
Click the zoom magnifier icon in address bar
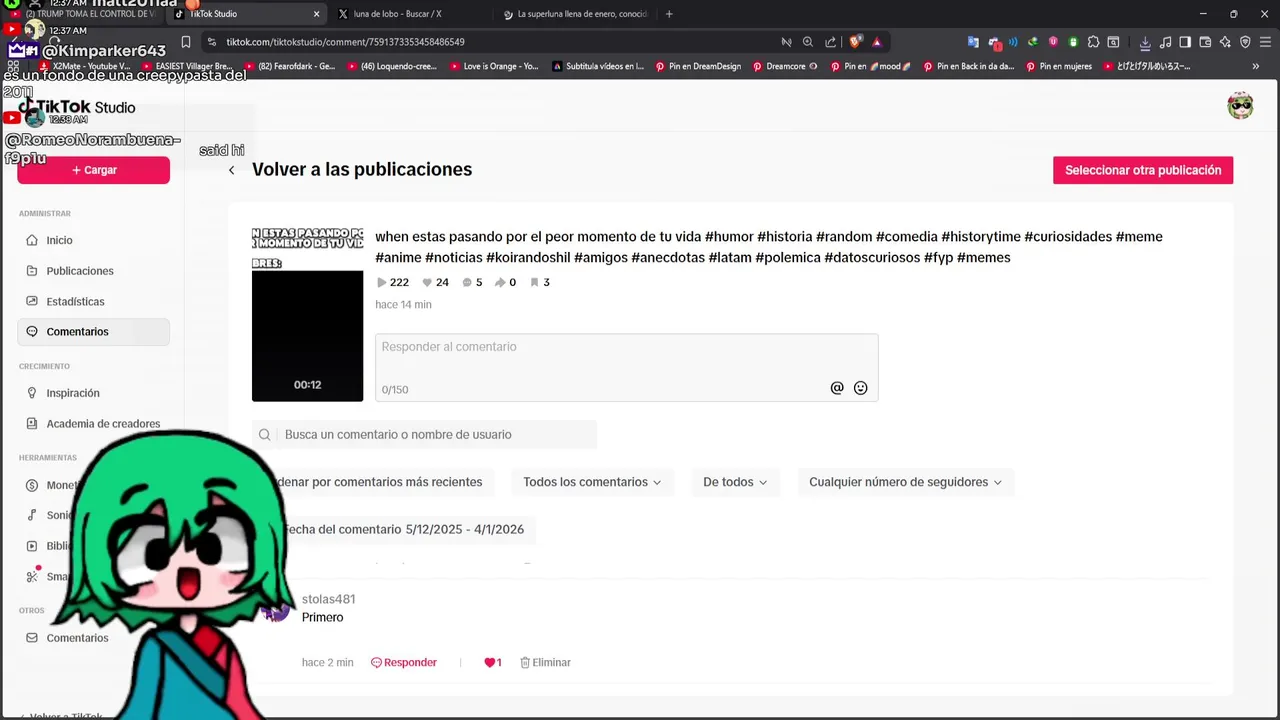pyautogui.click(x=808, y=42)
